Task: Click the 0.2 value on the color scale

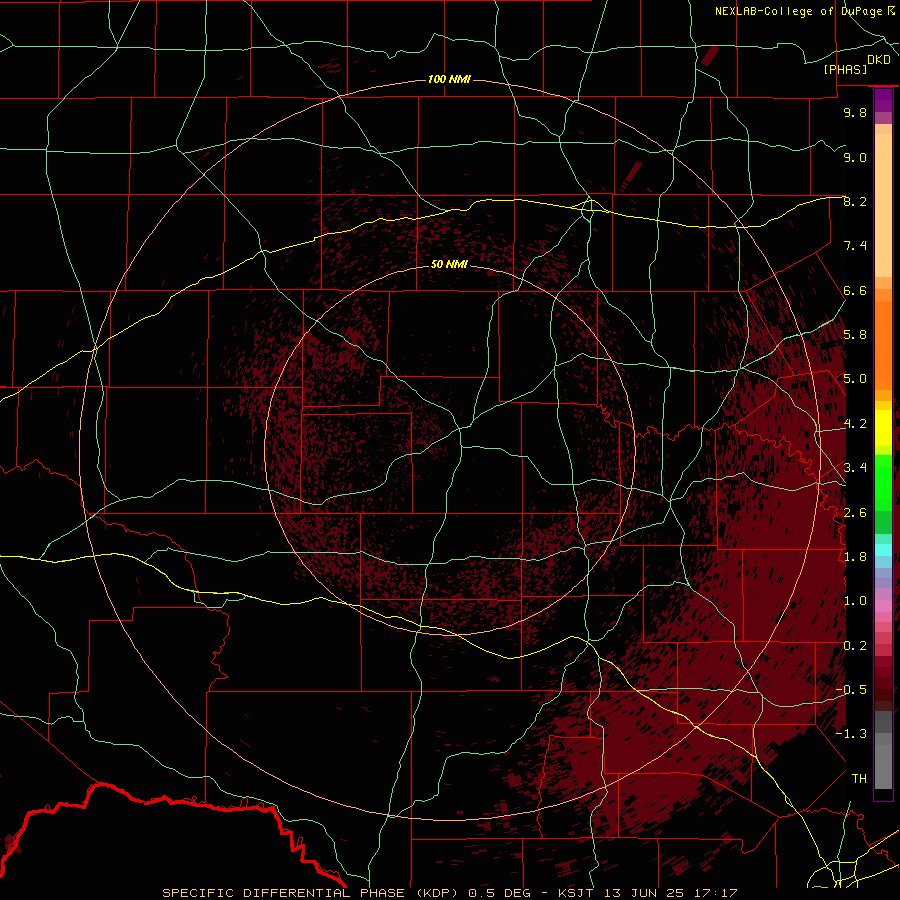Action: [855, 646]
